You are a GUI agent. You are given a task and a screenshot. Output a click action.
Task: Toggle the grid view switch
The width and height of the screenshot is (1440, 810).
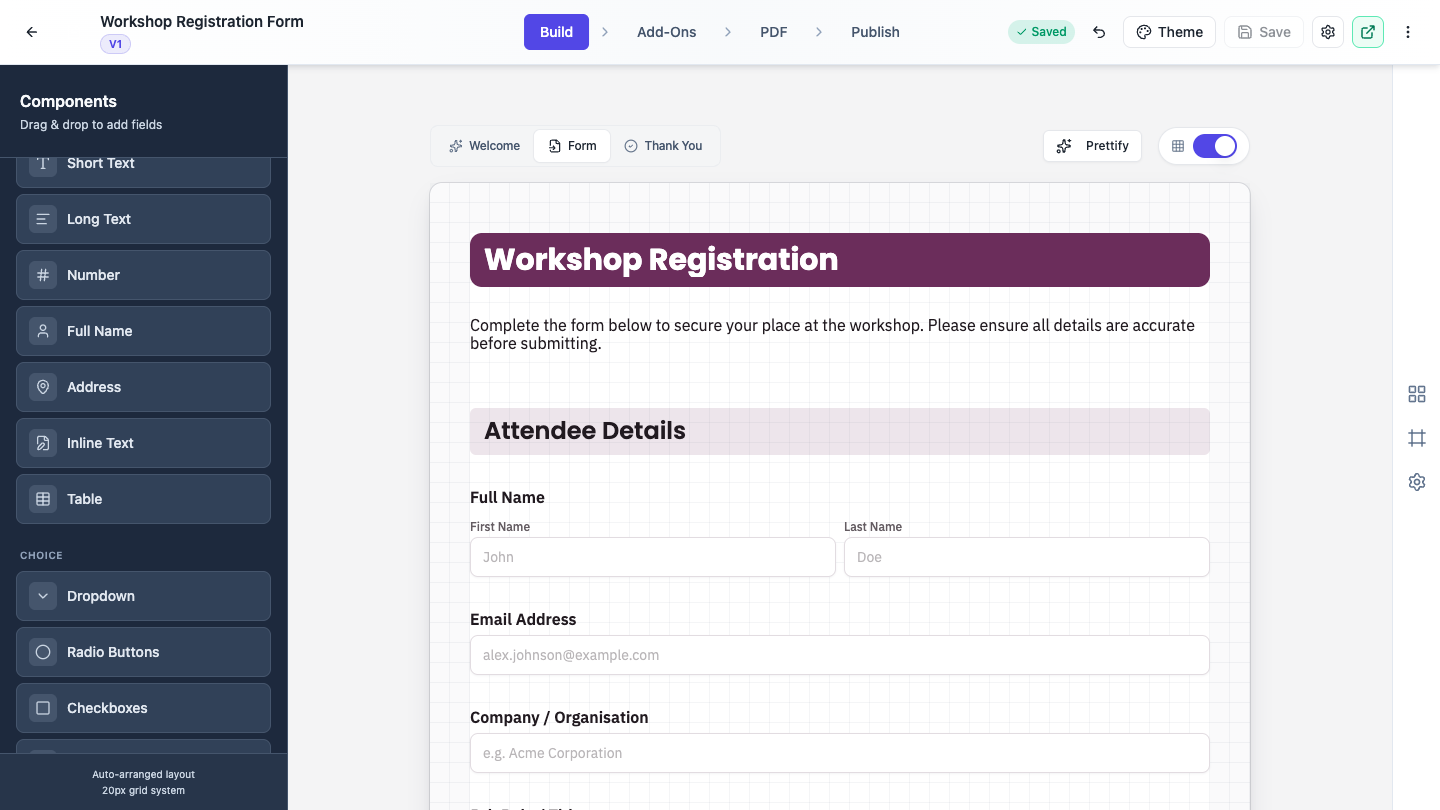(1215, 146)
